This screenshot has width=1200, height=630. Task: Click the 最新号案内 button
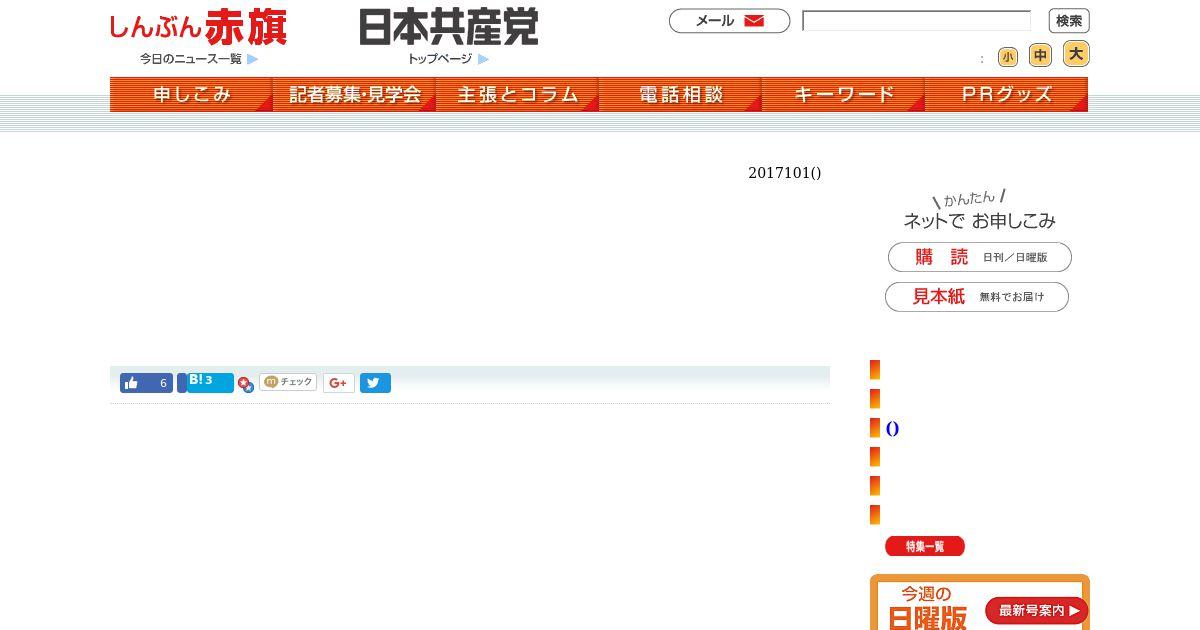1036,610
